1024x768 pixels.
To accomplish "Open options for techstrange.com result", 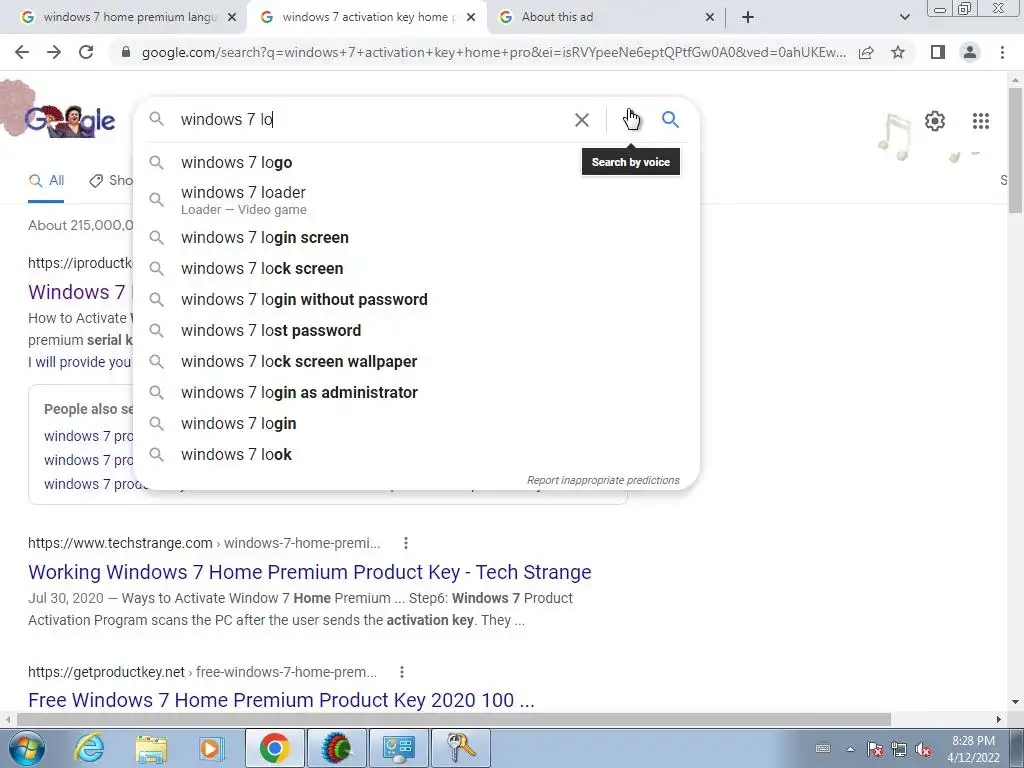I will point(406,543).
